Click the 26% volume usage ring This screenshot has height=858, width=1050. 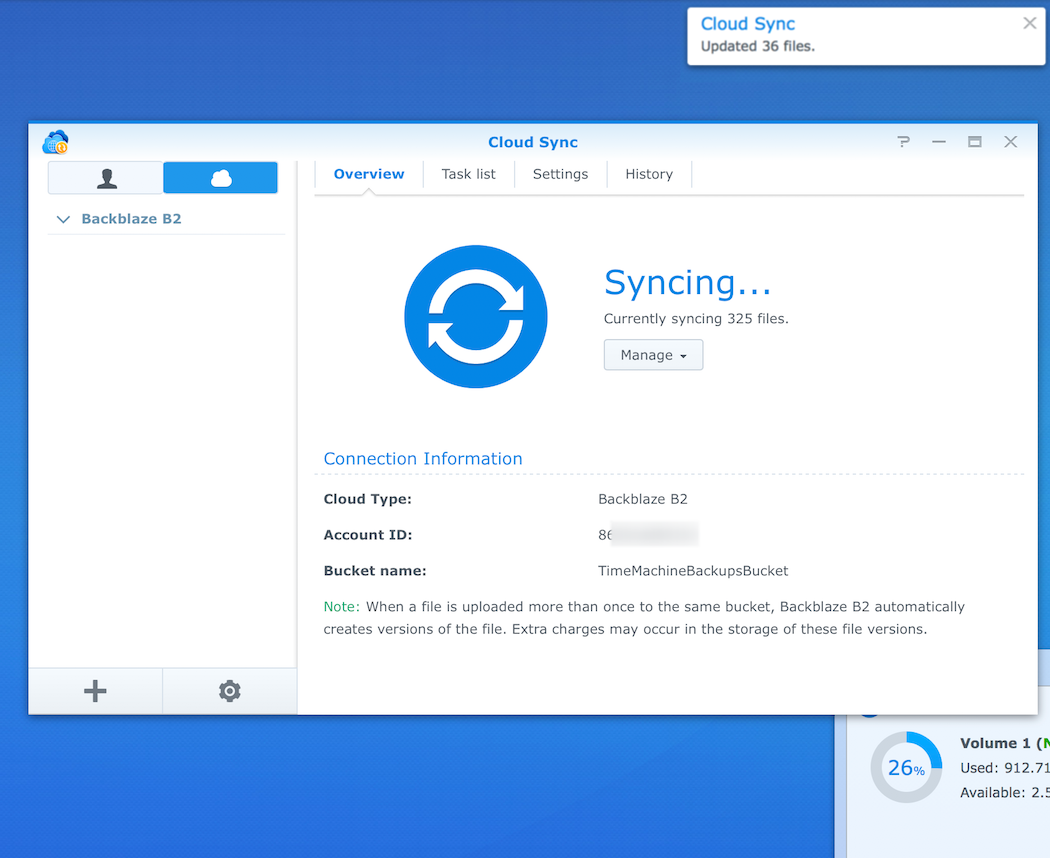(x=906, y=767)
